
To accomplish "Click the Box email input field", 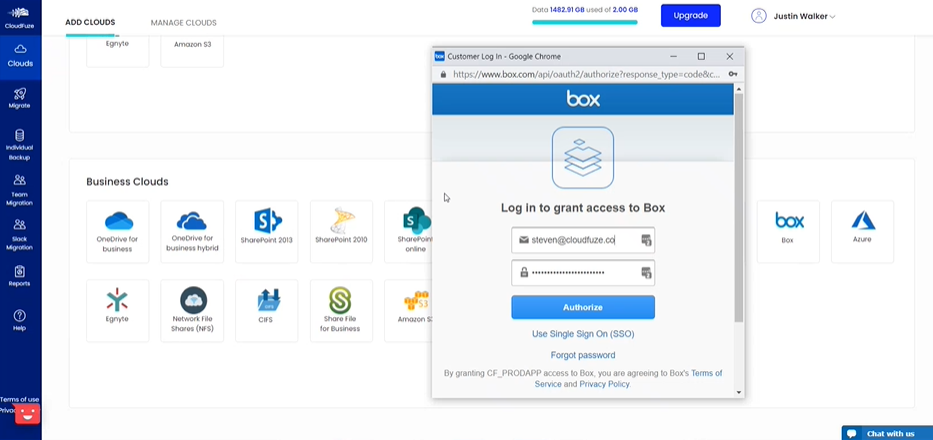I will [x=583, y=240].
